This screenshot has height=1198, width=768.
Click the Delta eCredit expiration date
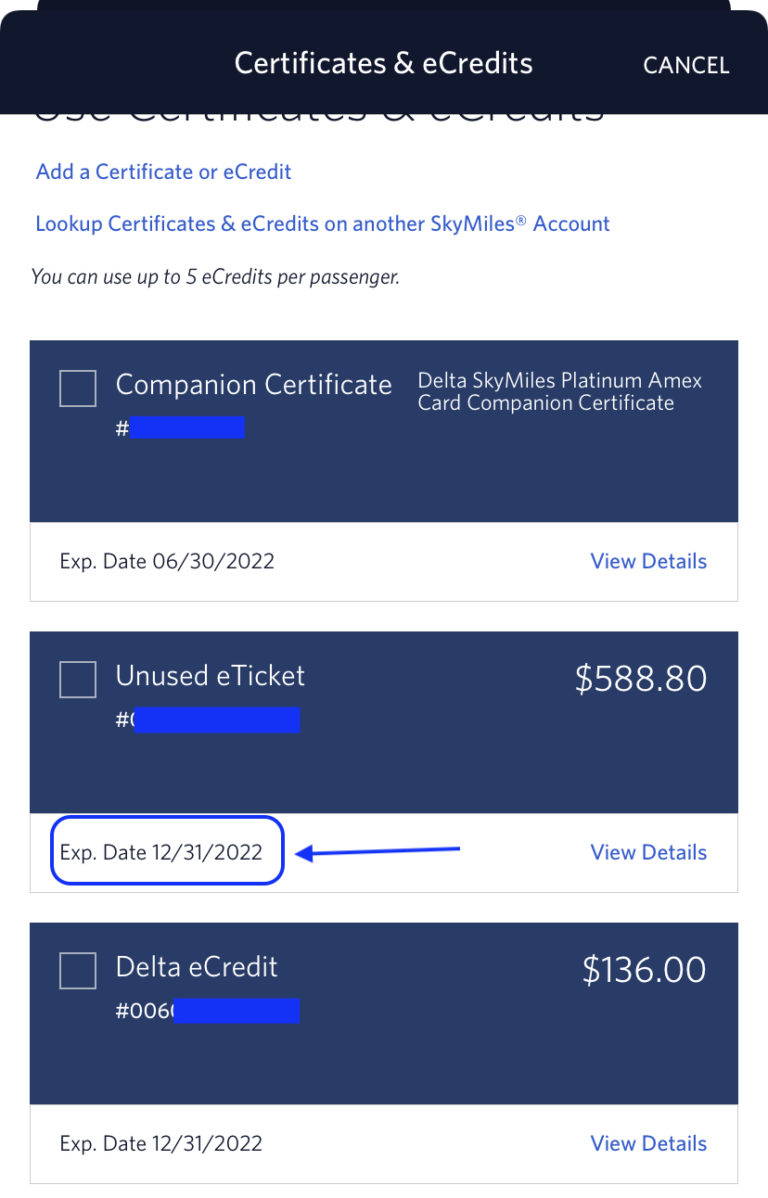pyautogui.click(x=160, y=1143)
